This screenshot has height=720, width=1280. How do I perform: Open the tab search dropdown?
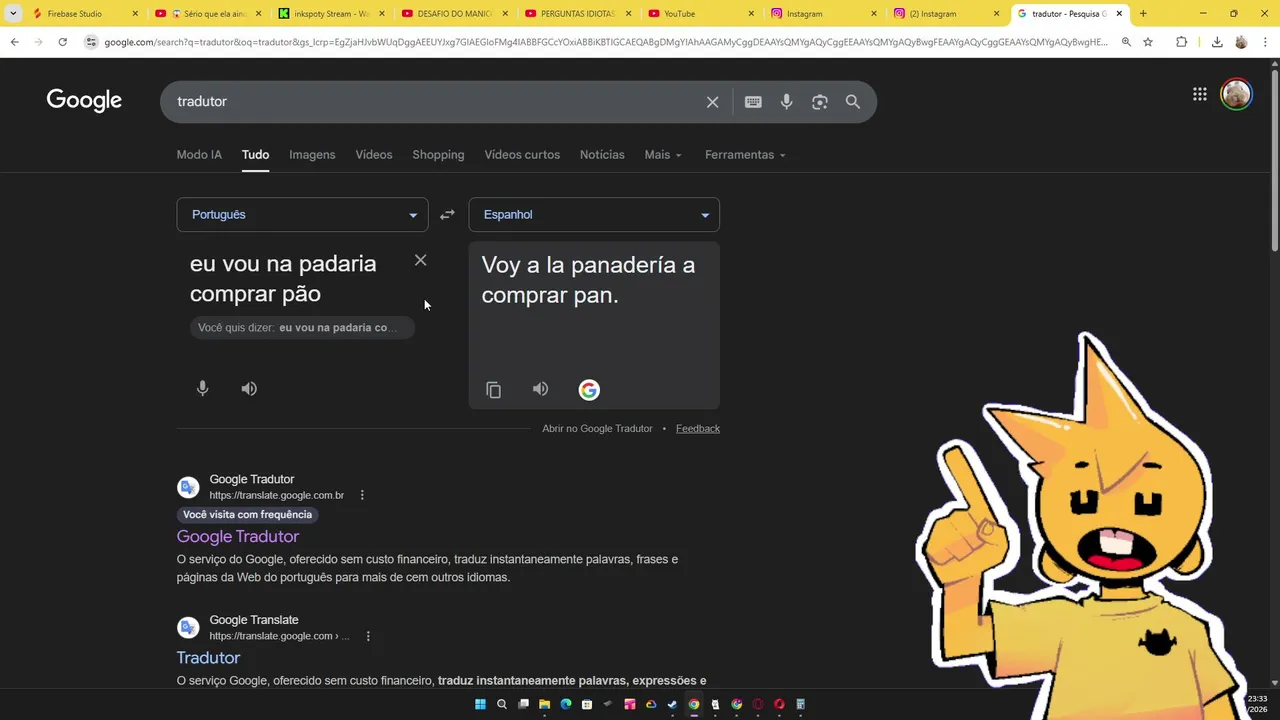13,14
